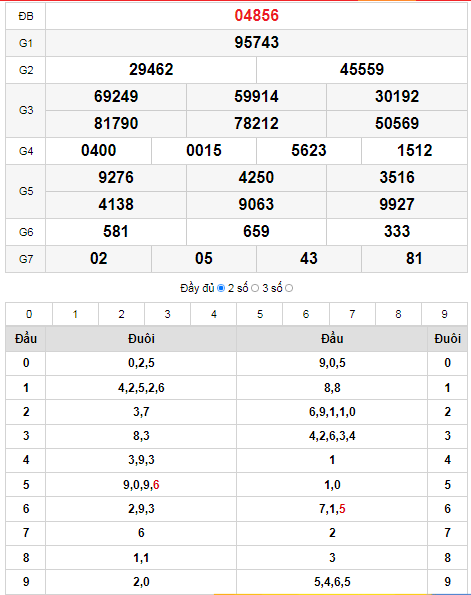The image size is (471, 595).
Task: Click the G6 number 659
Action: 256,231
